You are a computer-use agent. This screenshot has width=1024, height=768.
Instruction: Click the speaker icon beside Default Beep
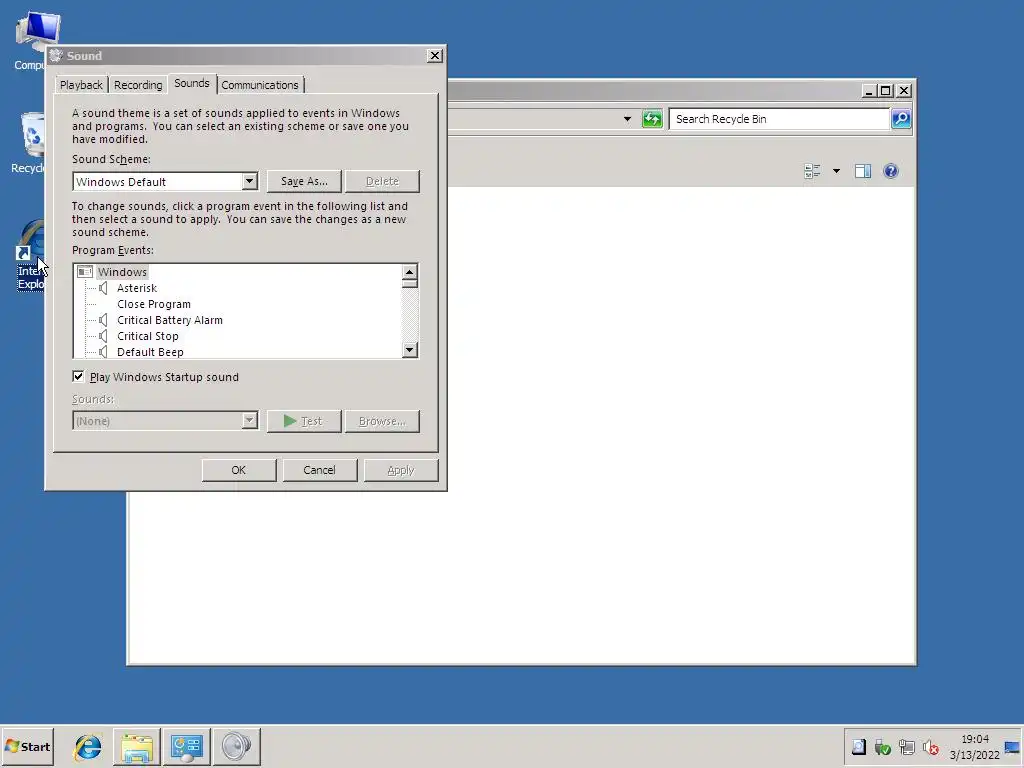103,352
